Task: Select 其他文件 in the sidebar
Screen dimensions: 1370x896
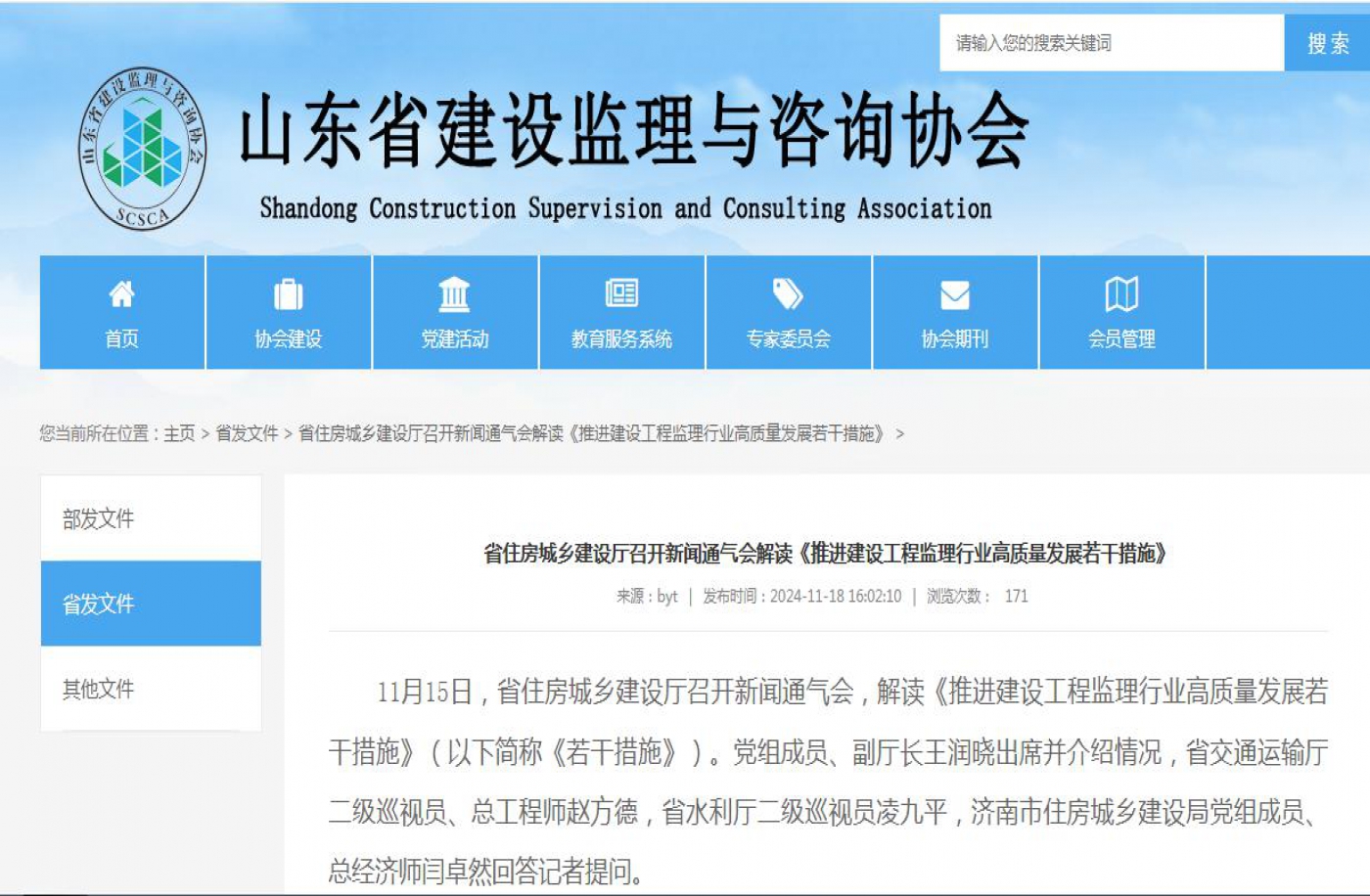Action: [151, 689]
